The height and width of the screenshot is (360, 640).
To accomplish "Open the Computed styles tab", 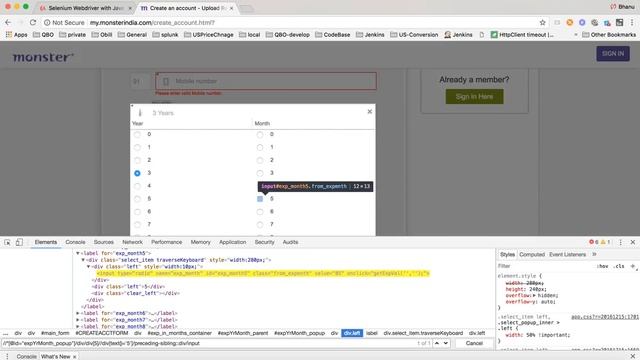I will 532,254.
